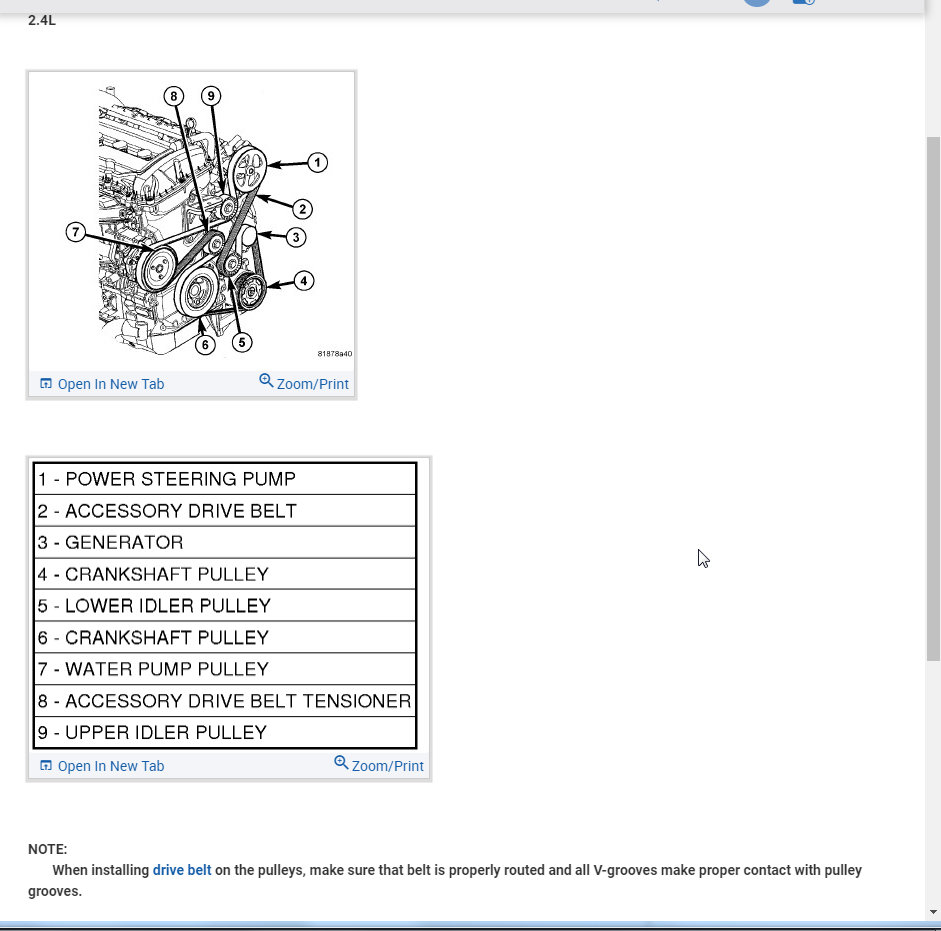Viewport: 941px width, 931px height.
Task: Click the scrollbar down arrow
Action: coord(933,912)
